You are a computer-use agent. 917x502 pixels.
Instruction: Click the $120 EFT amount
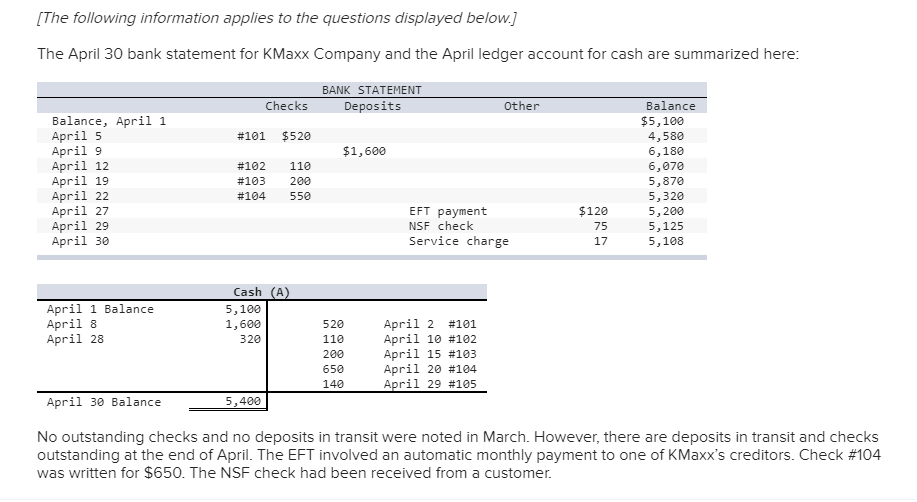click(x=593, y=211)
